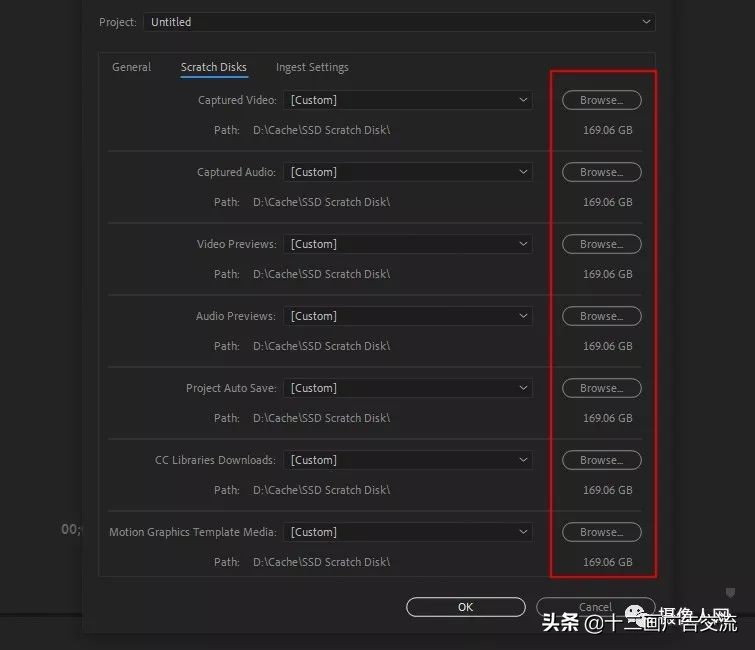
Task: Expand the Motion Graphics Template Media dropdown
Action: click(x=408, y=532)
